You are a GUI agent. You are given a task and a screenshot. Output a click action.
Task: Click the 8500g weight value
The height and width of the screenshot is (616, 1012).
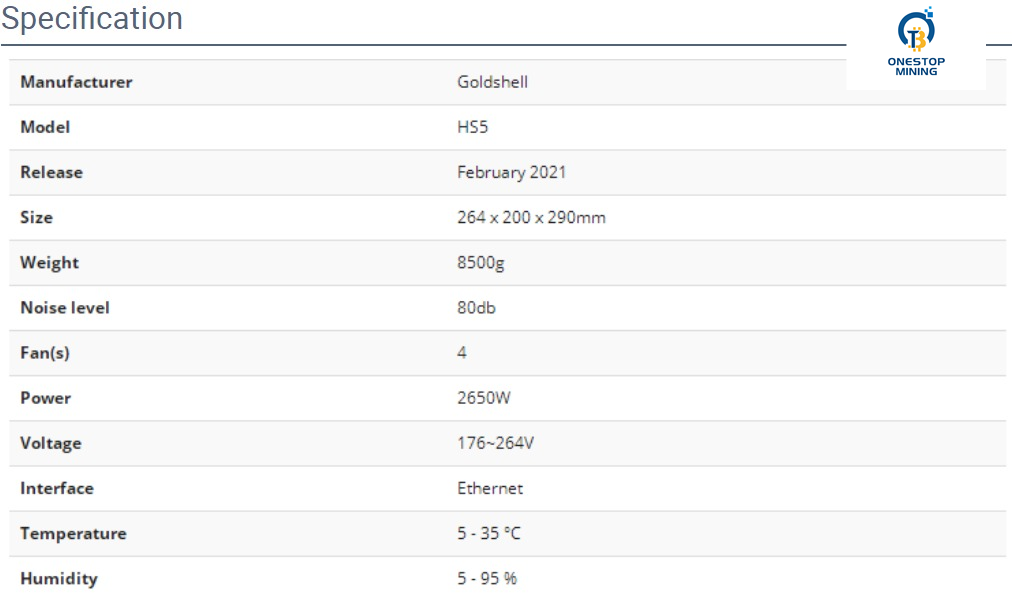click(x=480, y=262)
